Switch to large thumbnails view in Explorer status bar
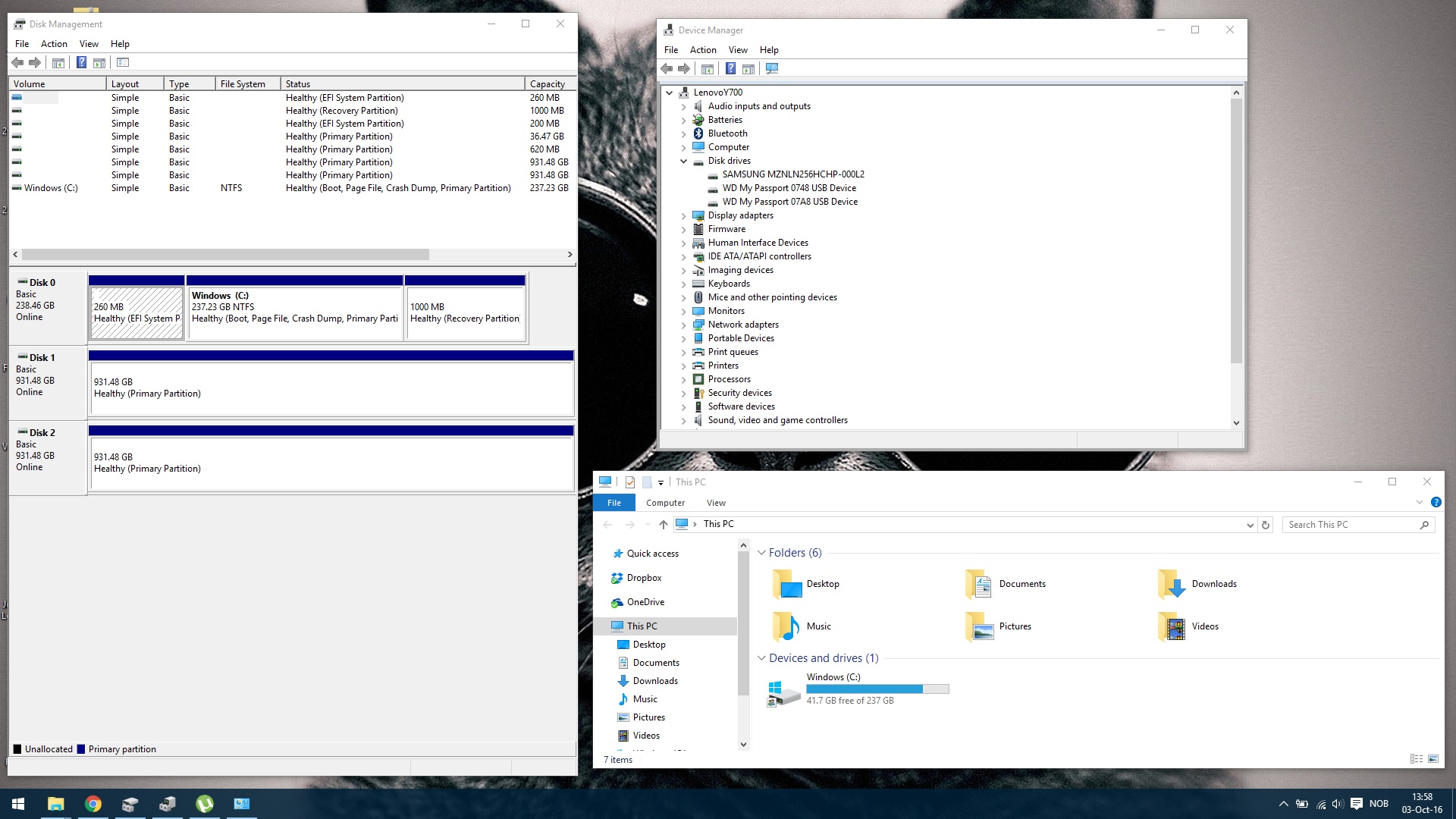The width and height of the screenshot is (1456, 819). [1433, 758]
